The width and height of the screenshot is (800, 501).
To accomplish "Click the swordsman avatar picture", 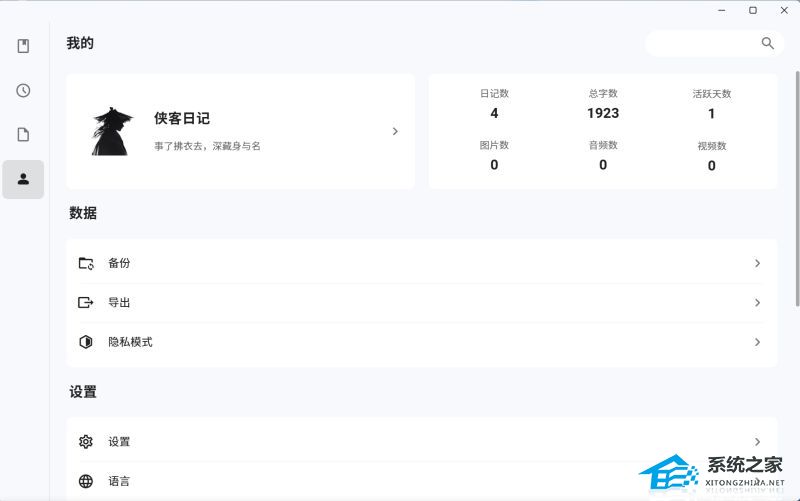I will pyautogui.click(x=112, y=131).
